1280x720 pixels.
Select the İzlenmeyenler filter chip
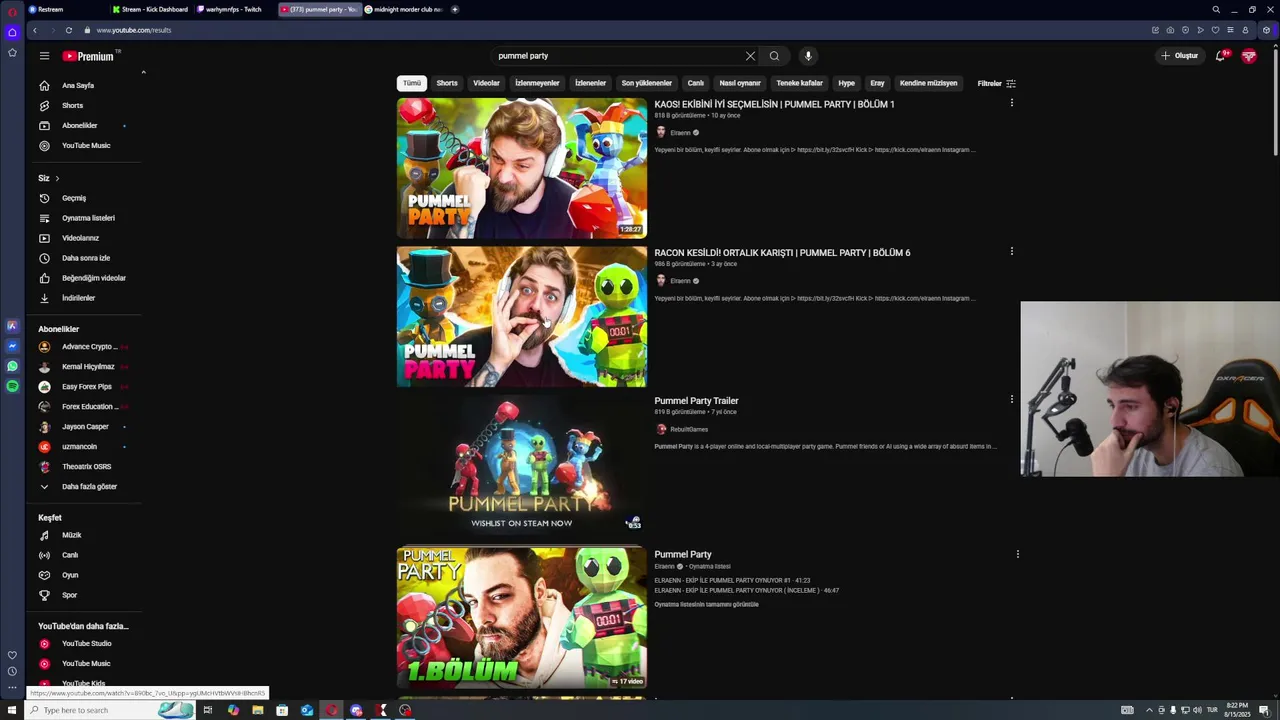537,83
